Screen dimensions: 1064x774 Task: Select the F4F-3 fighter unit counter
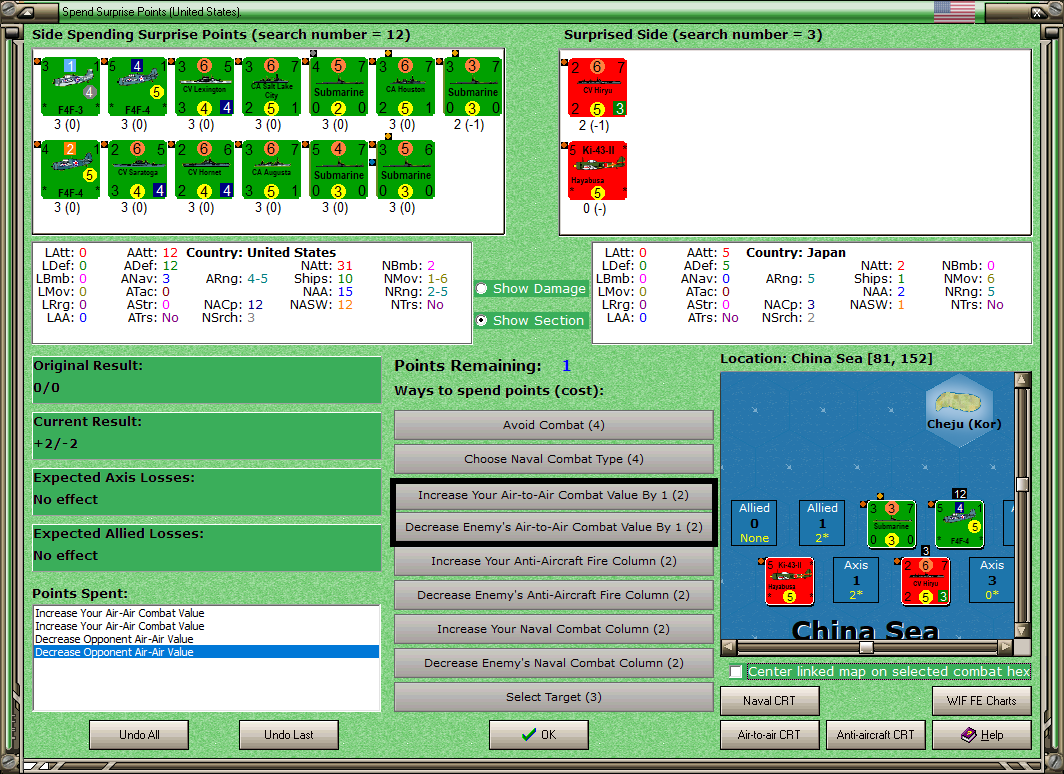pos(70,87)
